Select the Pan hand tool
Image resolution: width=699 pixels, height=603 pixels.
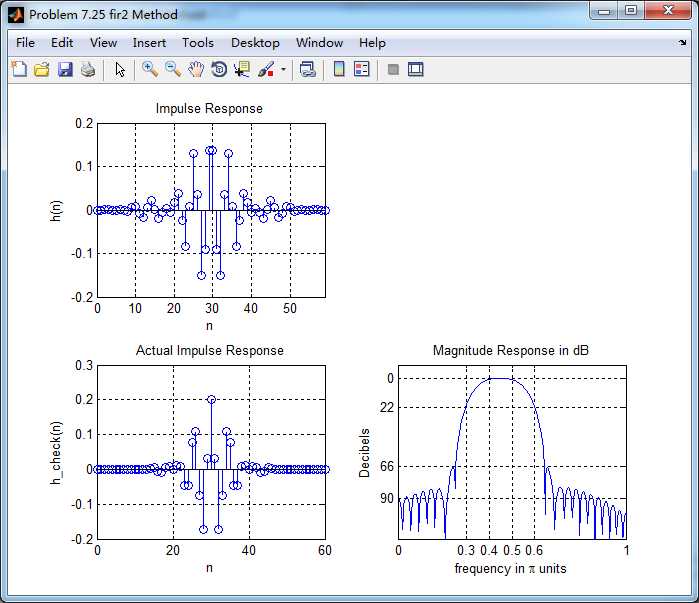(x=196, y=70)
